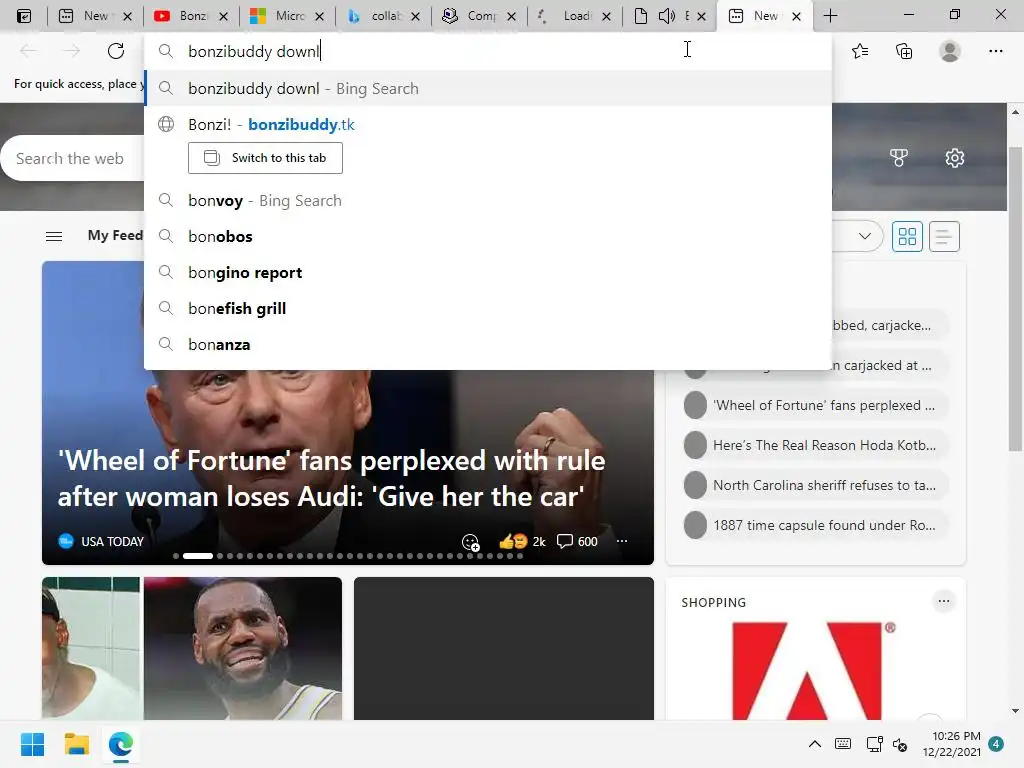The image size is (1024, 768).
Task: Switch to the Comp tab
Action: click(x=470, y=16)
